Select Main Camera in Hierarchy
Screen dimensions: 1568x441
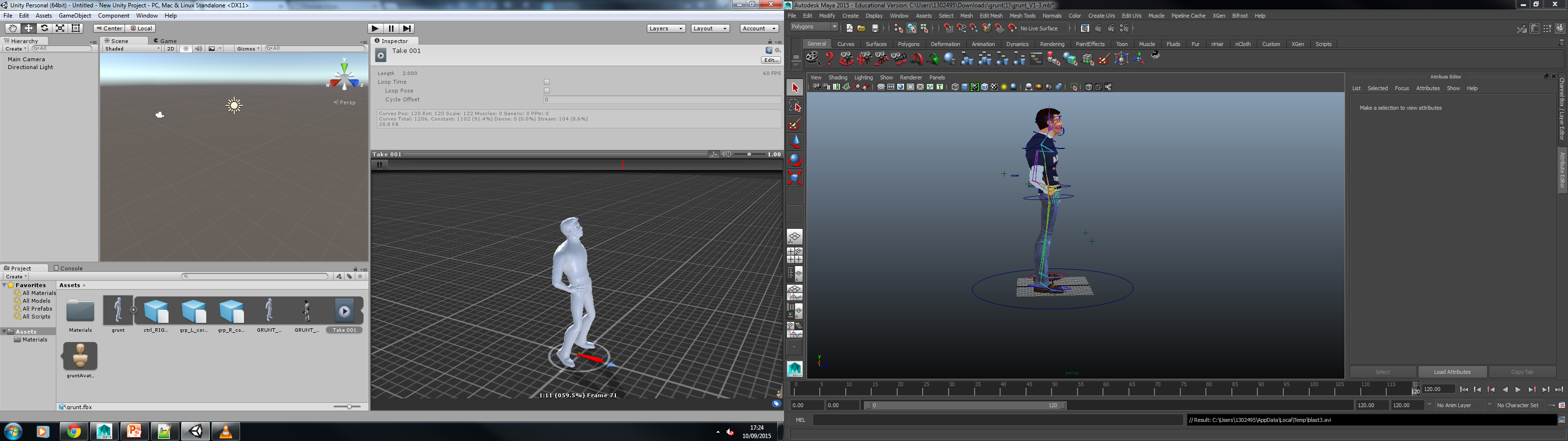pos(26,60)
